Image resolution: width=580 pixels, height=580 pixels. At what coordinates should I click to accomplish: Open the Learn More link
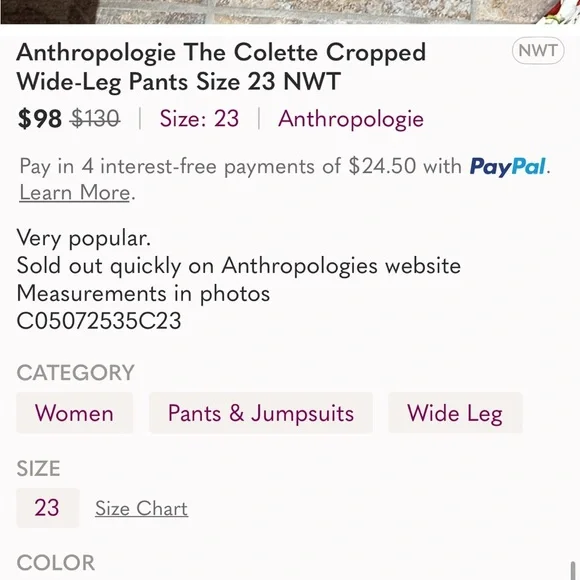(75, 192)
